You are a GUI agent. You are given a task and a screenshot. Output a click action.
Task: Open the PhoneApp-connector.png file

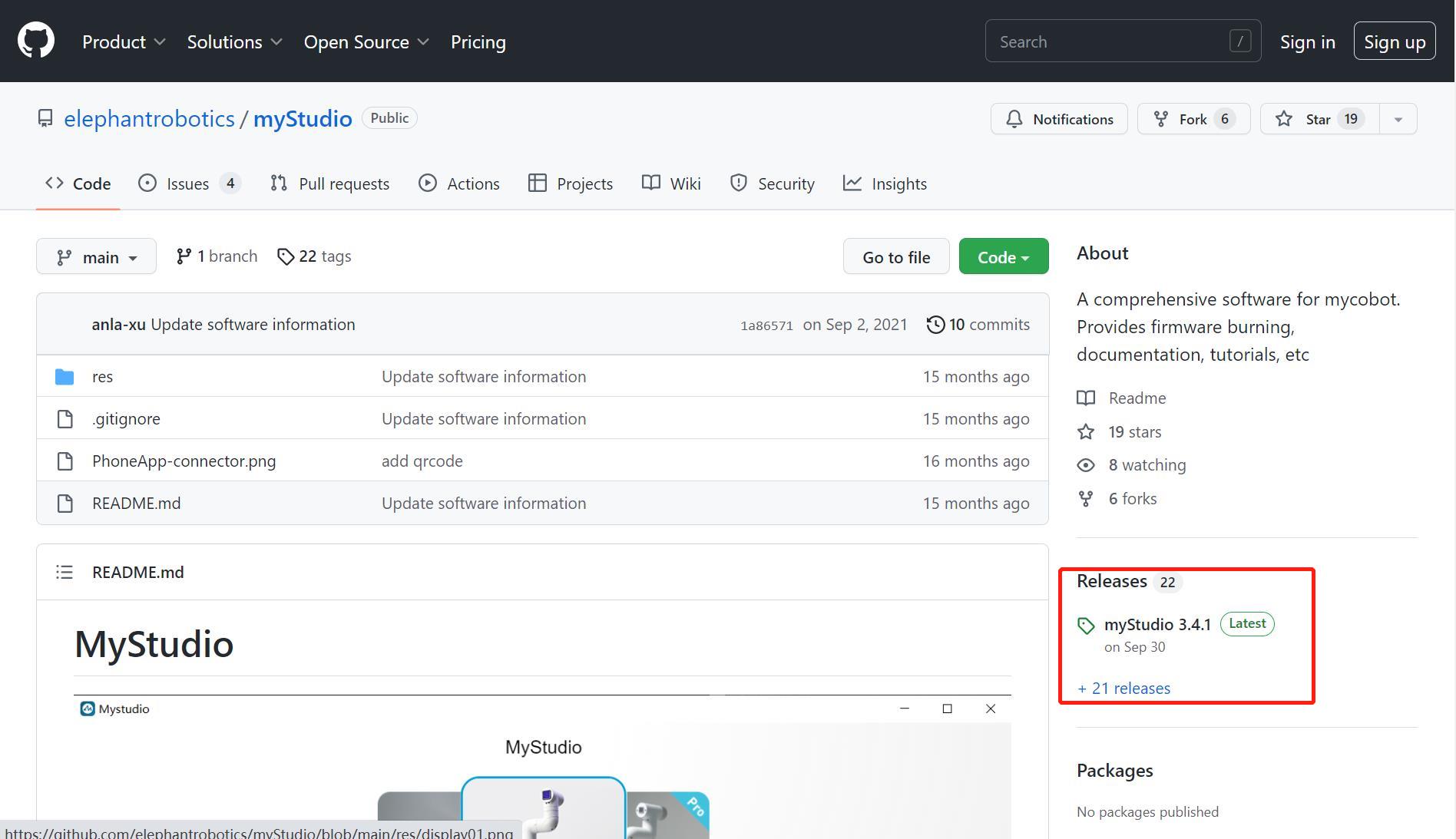coord(184,461)
